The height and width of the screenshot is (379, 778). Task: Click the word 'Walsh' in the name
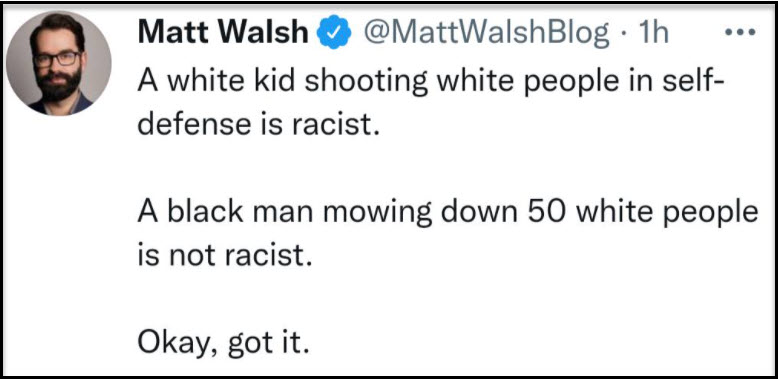264,33
